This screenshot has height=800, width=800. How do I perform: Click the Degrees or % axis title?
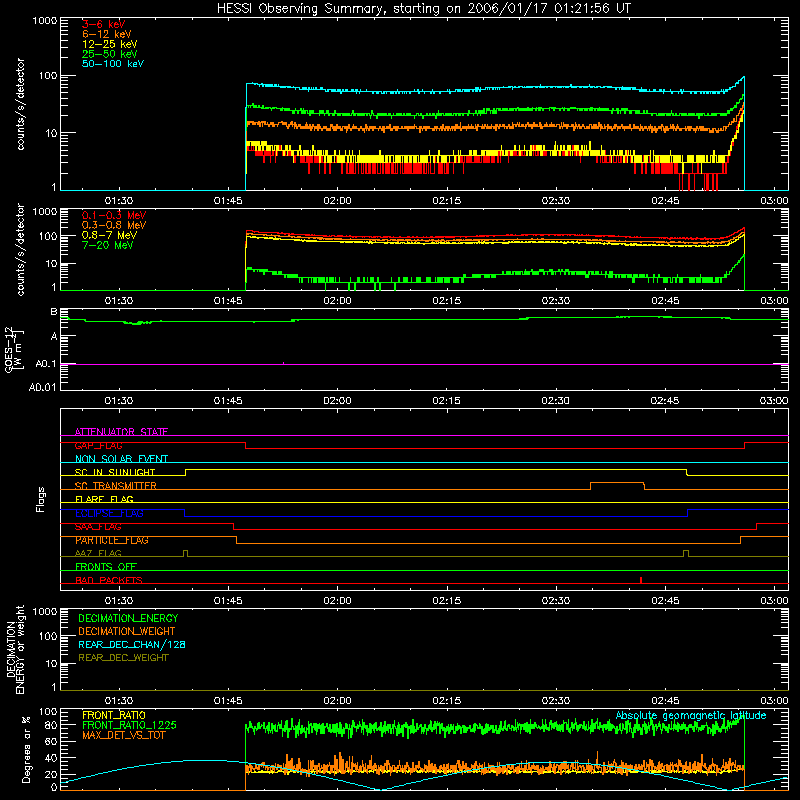(26, 749)
